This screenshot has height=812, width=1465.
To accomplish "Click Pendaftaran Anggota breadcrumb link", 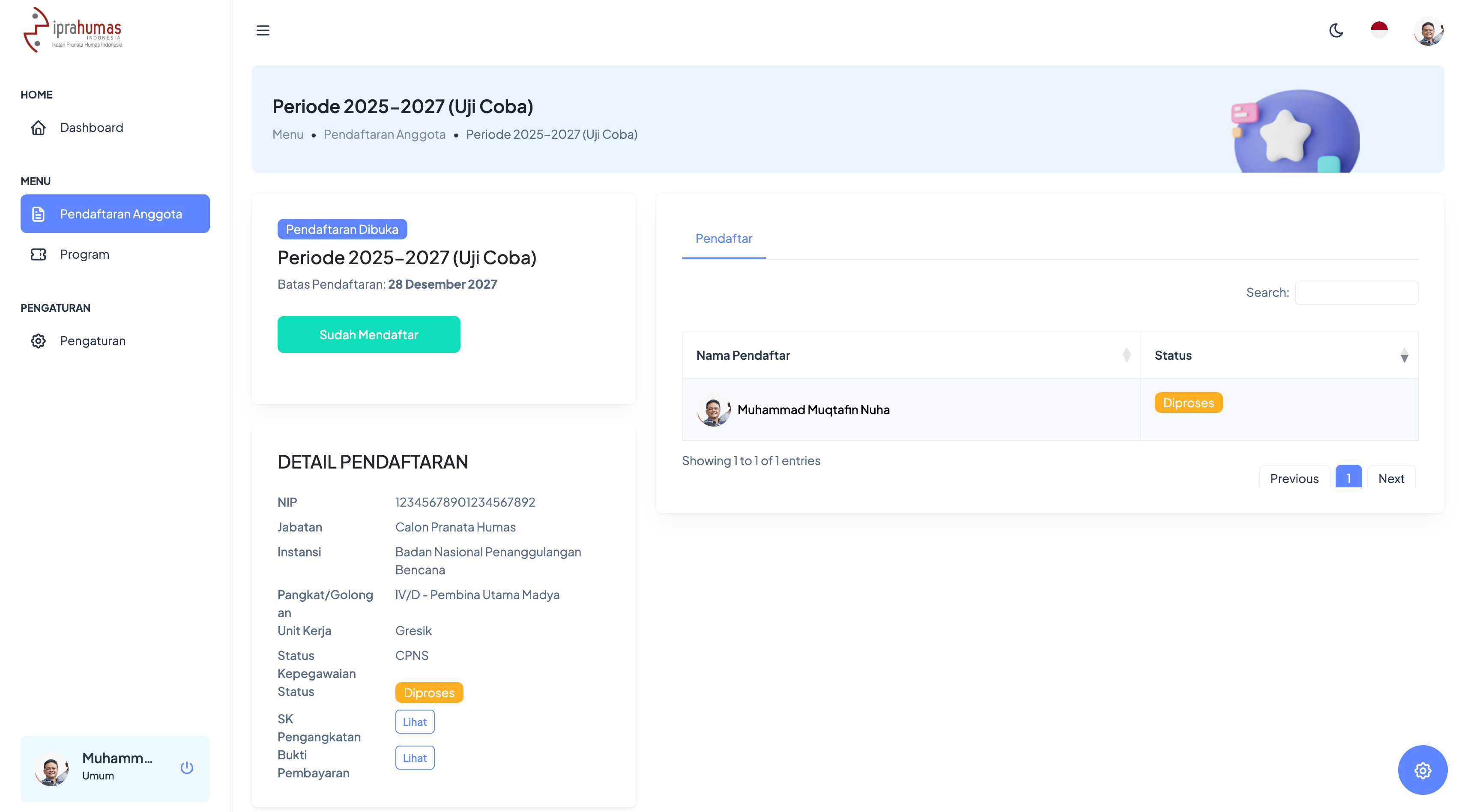I will point(384,134).
